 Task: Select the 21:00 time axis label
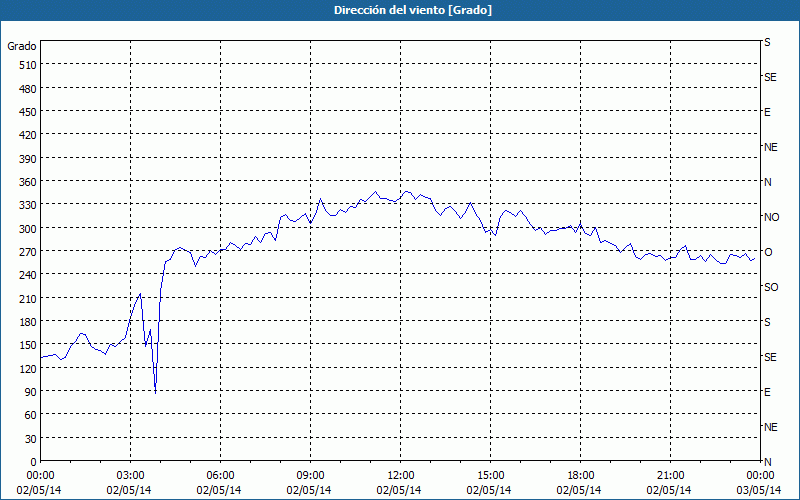[x=670, y=476]
